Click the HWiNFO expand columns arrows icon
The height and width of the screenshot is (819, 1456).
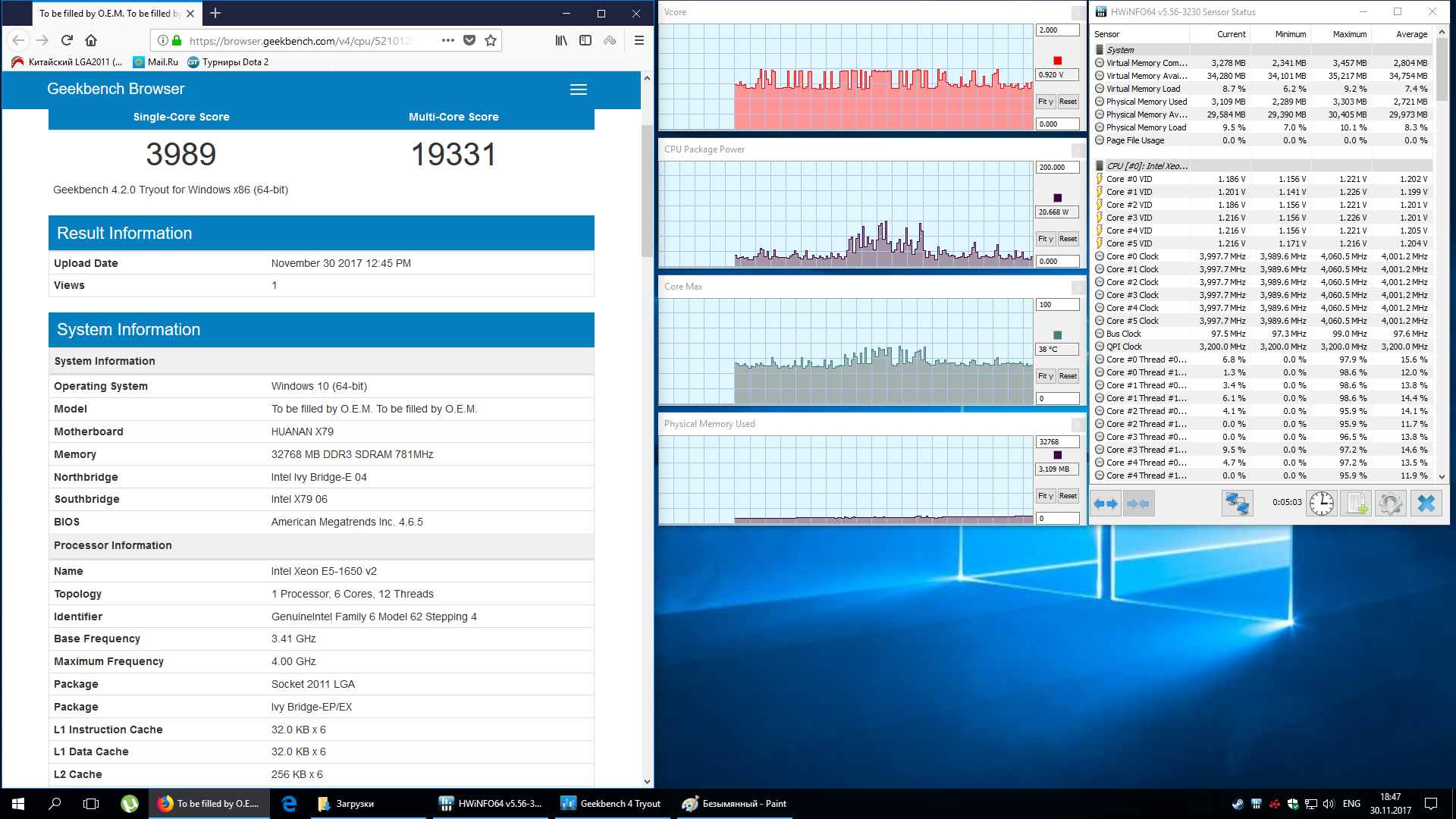click(1106, 504)
